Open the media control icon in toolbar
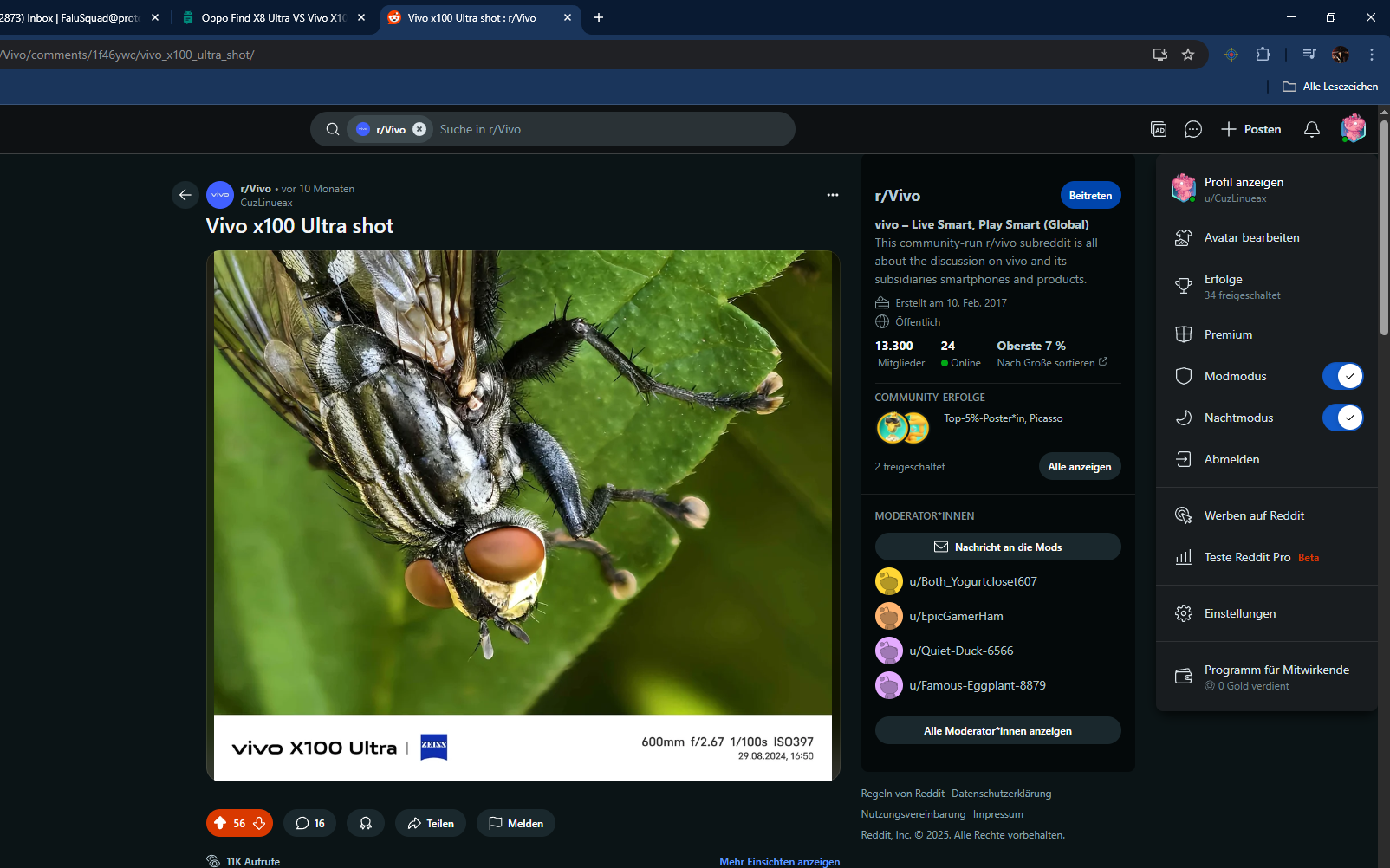1390x868 pixels. tap(1309, 55)
